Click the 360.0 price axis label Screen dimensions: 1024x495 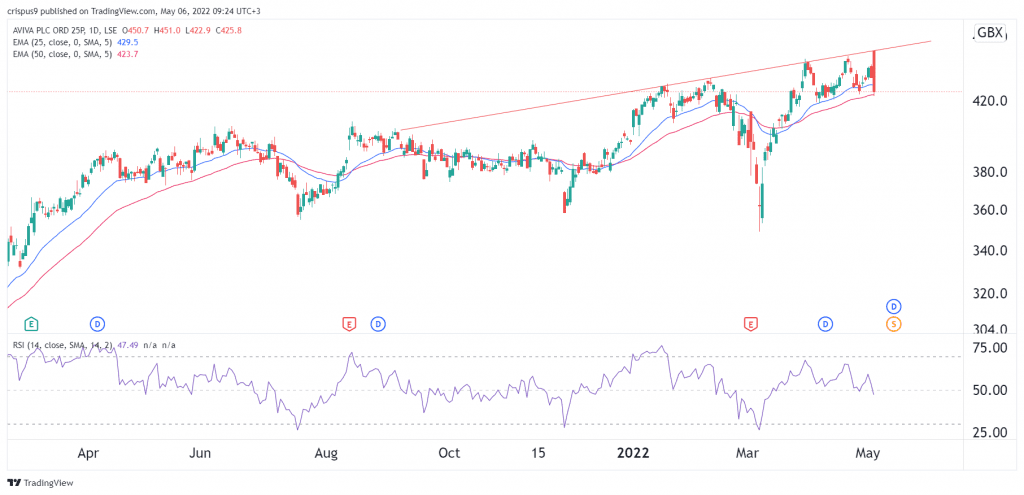point(991,210)
